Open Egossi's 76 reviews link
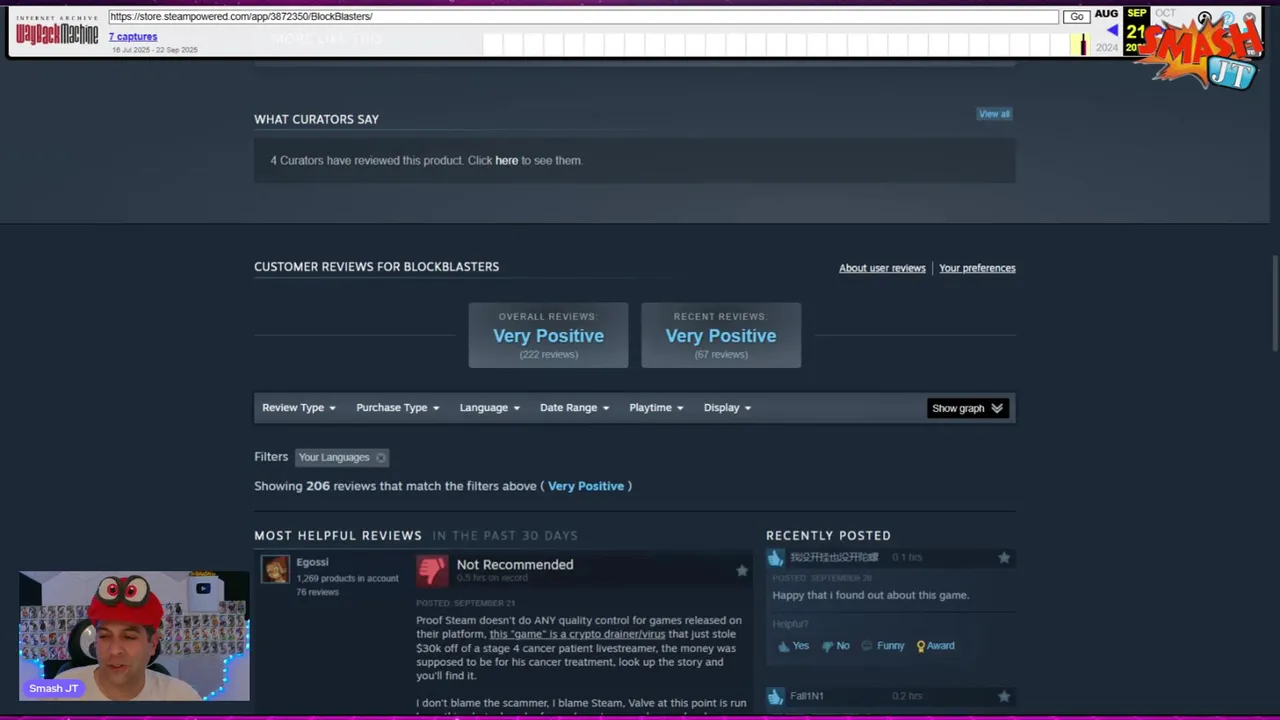This screenshot has width=1280, height=720. (x=317, y=592)
